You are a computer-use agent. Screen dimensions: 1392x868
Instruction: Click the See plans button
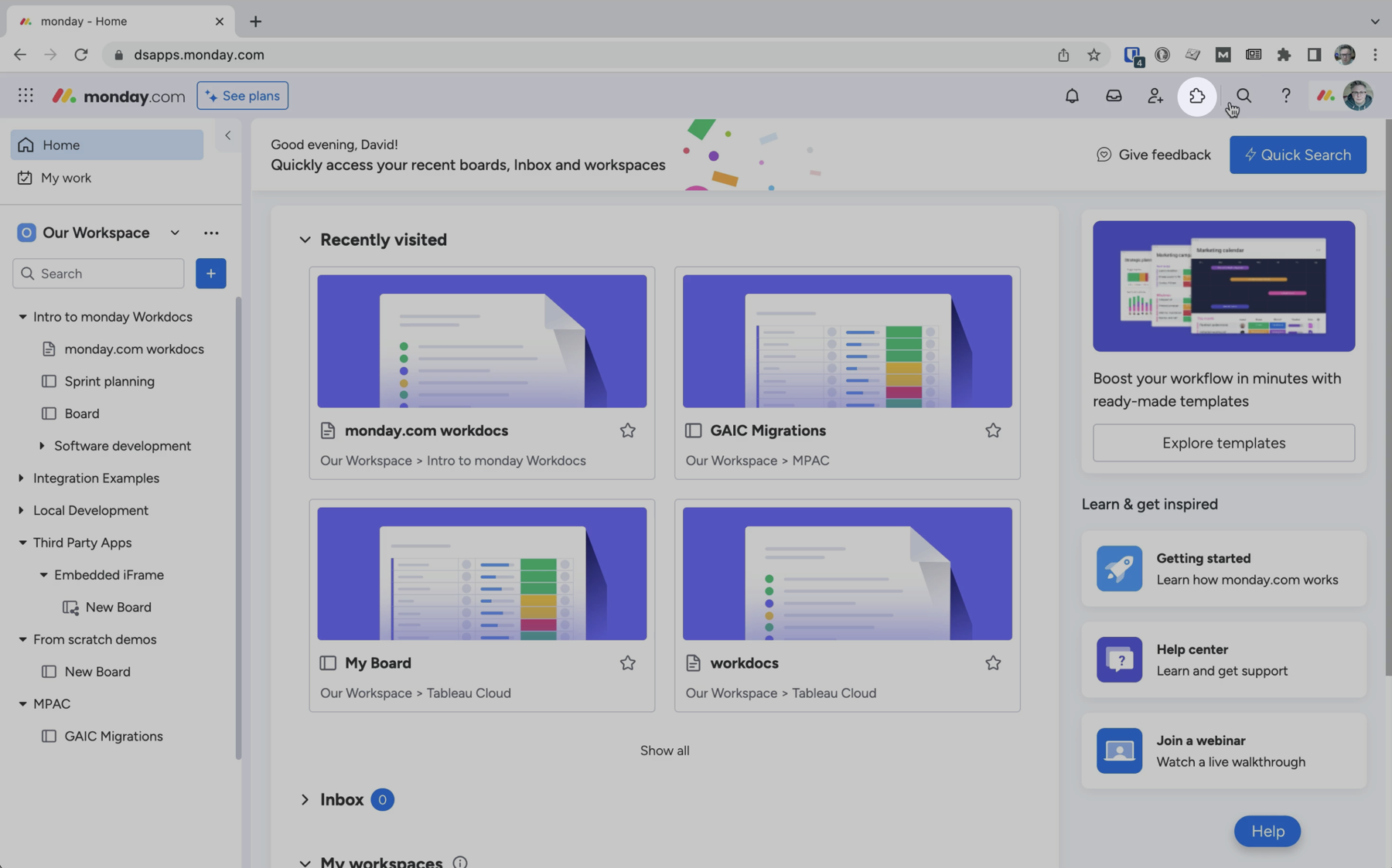point(242,96)
